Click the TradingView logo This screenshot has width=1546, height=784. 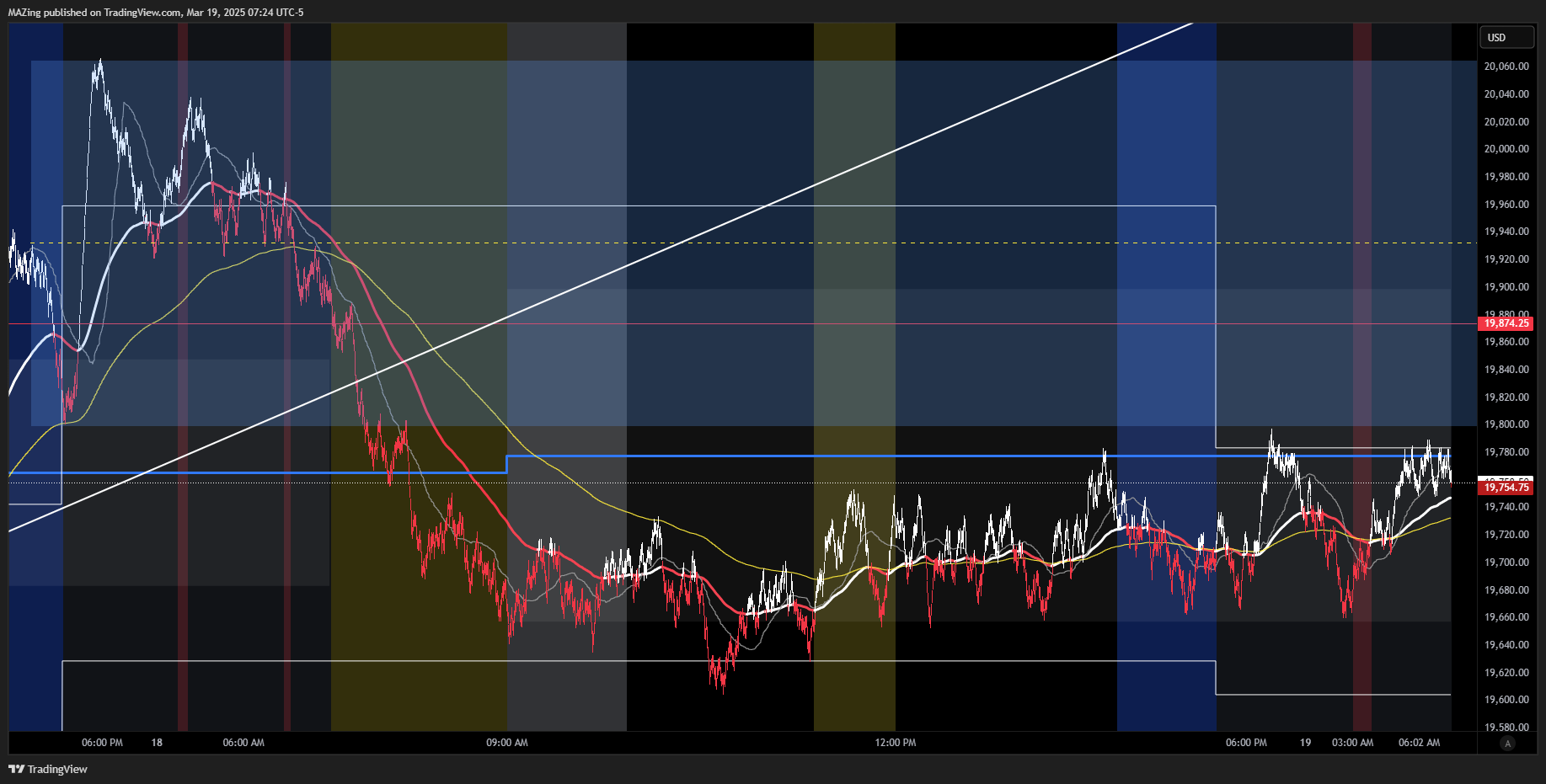(48, 769)
